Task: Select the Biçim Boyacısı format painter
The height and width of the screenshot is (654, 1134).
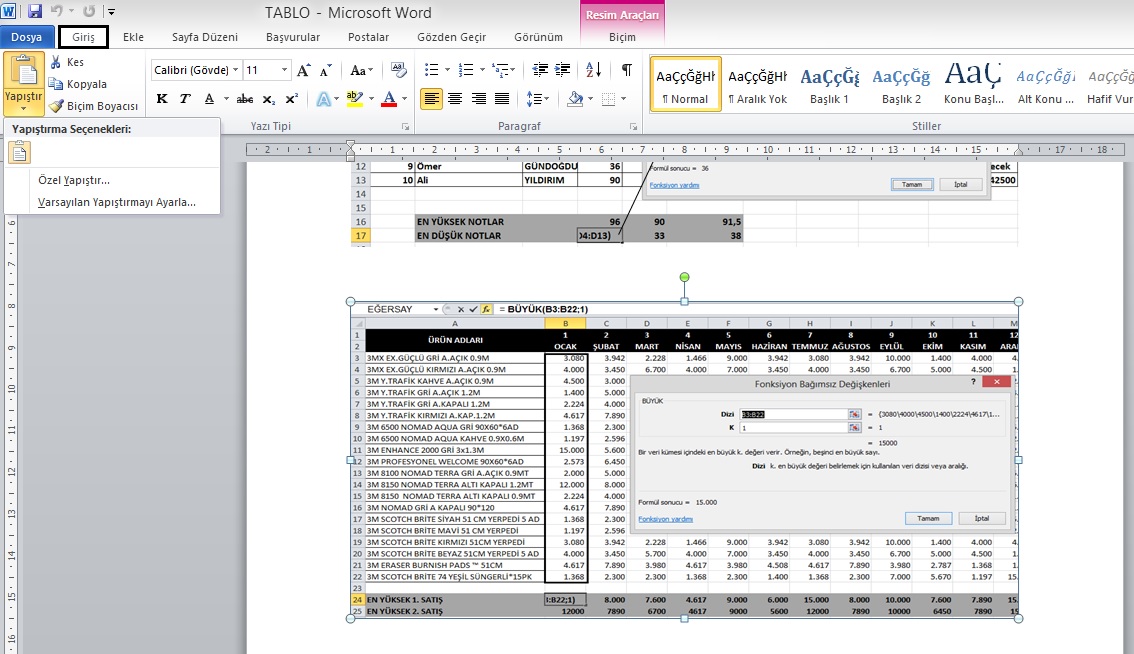Action: click(x=93, y=106)
